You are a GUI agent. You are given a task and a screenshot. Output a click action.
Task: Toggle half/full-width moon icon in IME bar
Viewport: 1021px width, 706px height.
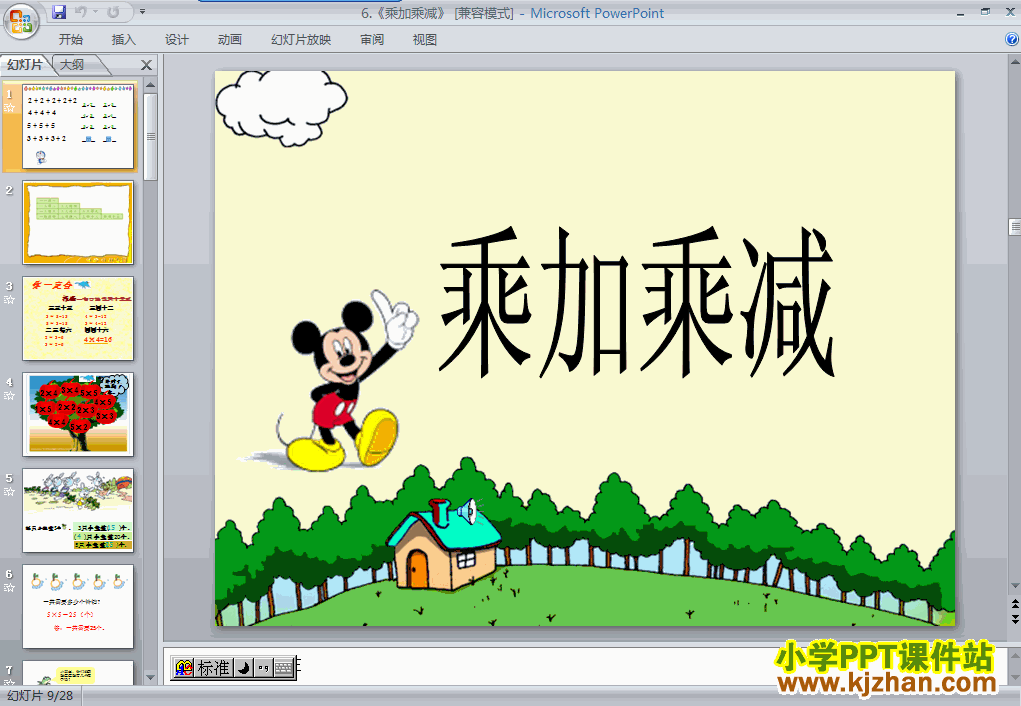[x=243, y=668]
